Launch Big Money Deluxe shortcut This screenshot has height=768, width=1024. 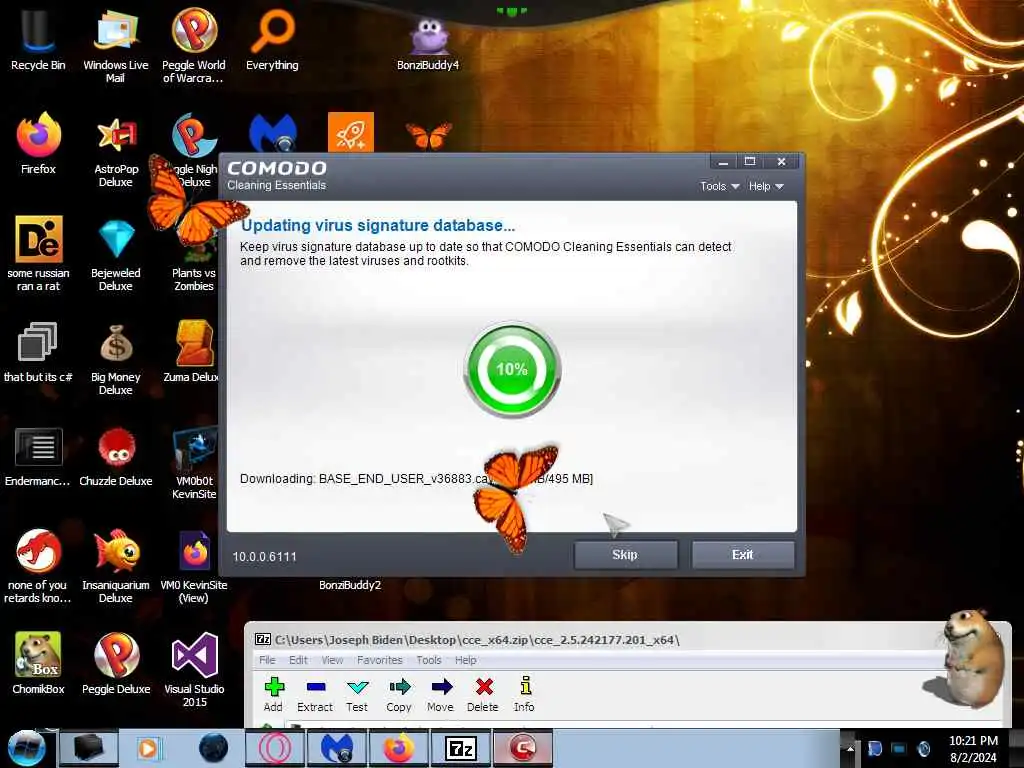pyautogui.click(x=116, y=359)
